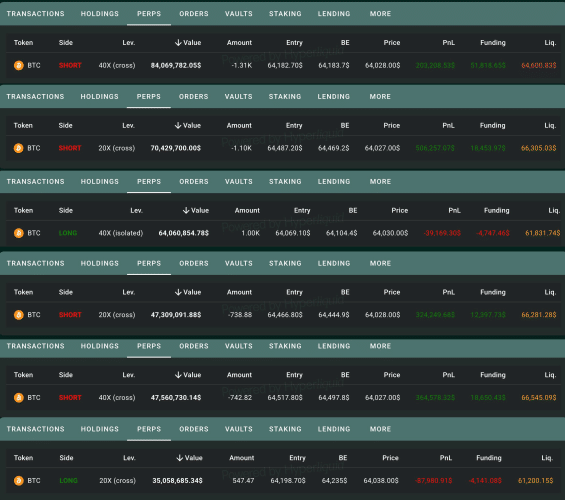
Task: Open LENDING tab above the 35,058,685.34$ position
Action: (x=334, y=429)
